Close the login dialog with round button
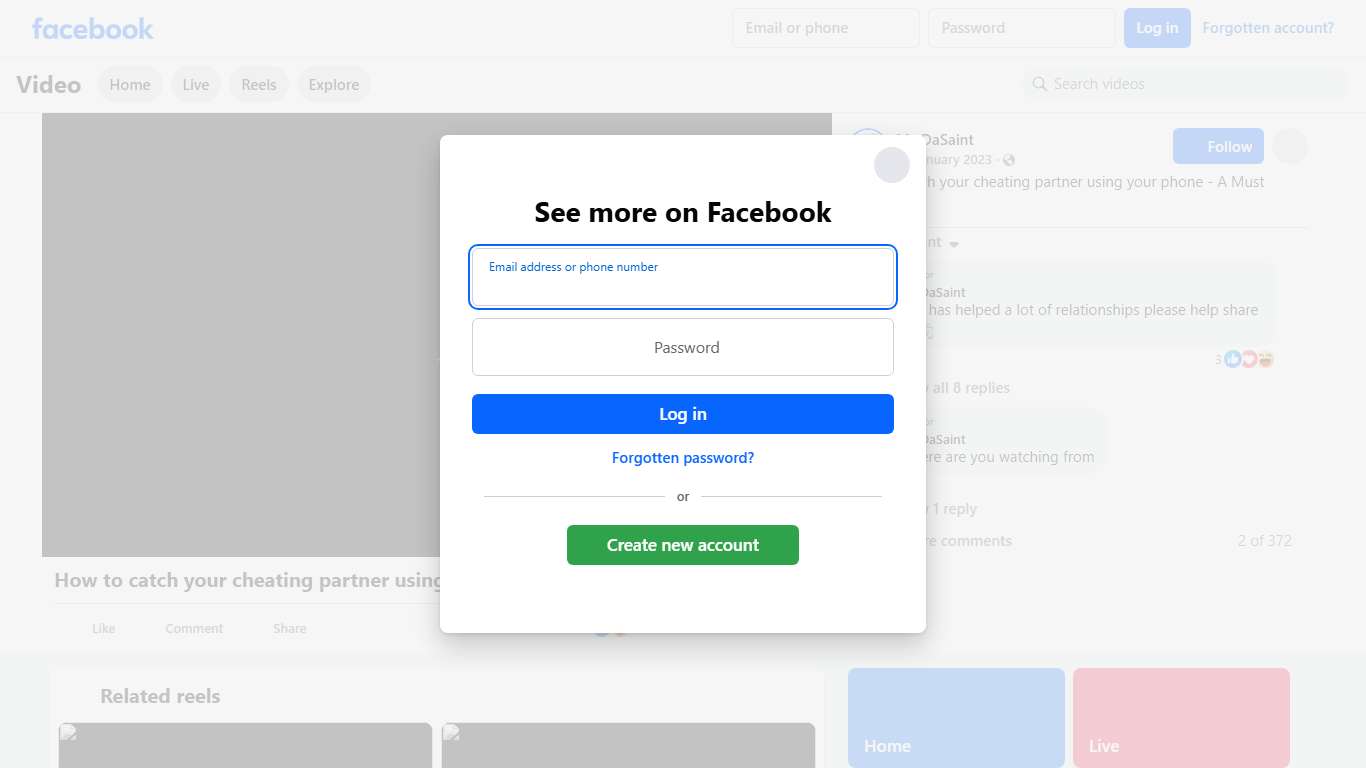This screenshot has height=768, width=1366. tap(891, 165)
